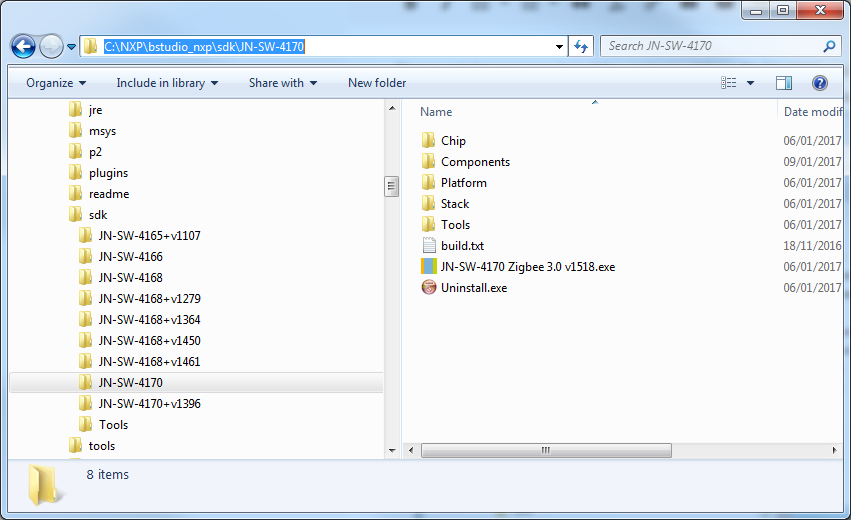
Task: Click the folder icon in the address bar
Action: pos(91,46)
